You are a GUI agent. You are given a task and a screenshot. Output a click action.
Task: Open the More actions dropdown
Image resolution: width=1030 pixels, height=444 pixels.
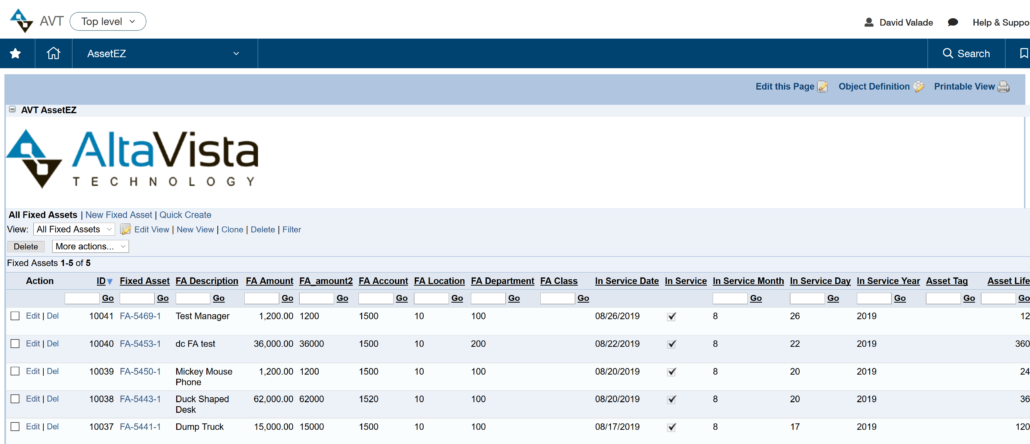91,246
